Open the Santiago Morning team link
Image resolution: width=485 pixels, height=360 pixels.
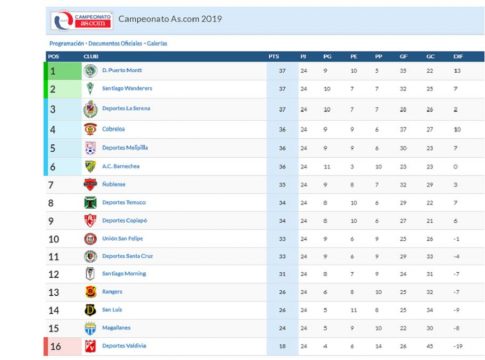pyautogui.click(x=124, y=274)
